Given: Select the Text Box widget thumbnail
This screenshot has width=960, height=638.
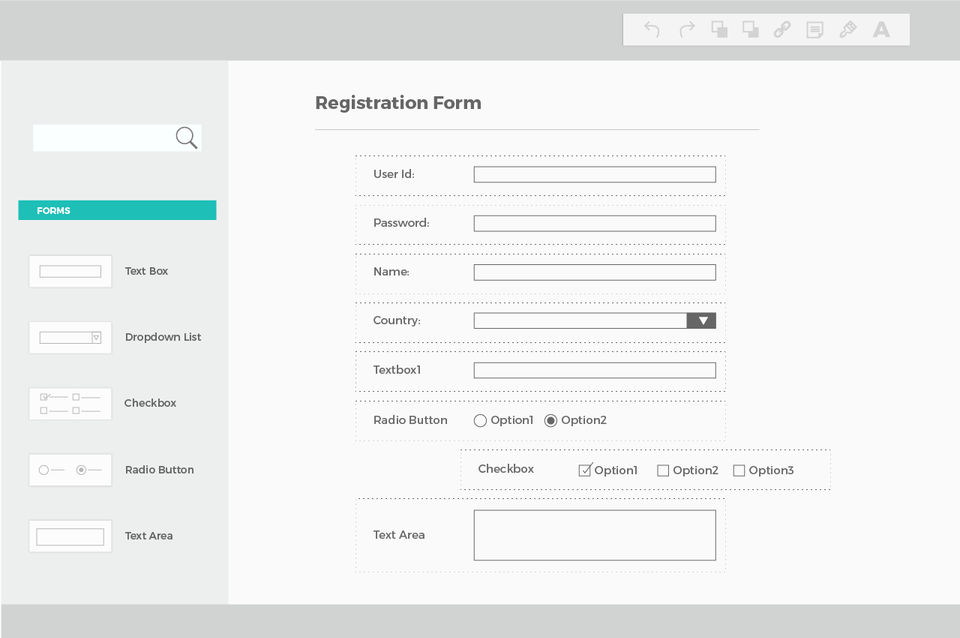Looking at the screenshot, I should [70, 271].
